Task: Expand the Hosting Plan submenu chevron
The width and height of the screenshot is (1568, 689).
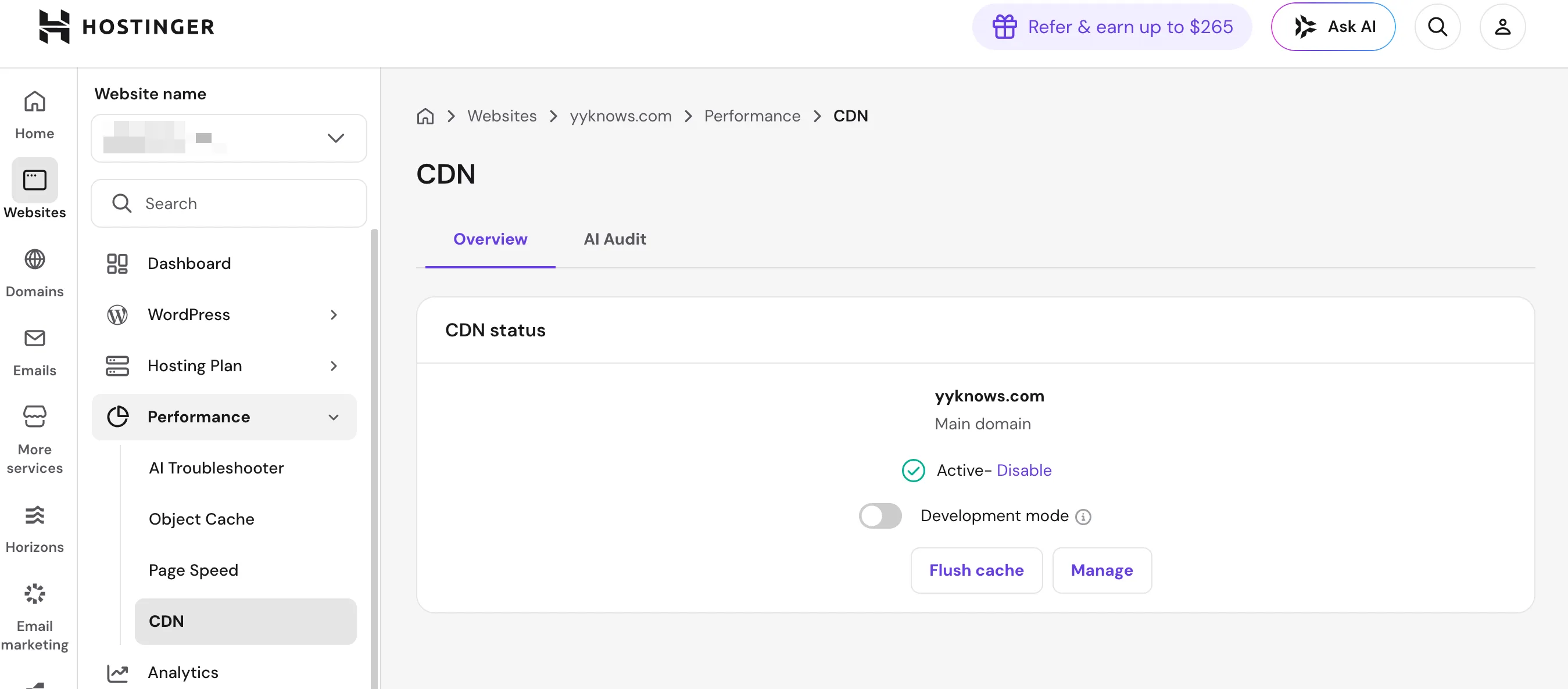Action: (334, 366)
